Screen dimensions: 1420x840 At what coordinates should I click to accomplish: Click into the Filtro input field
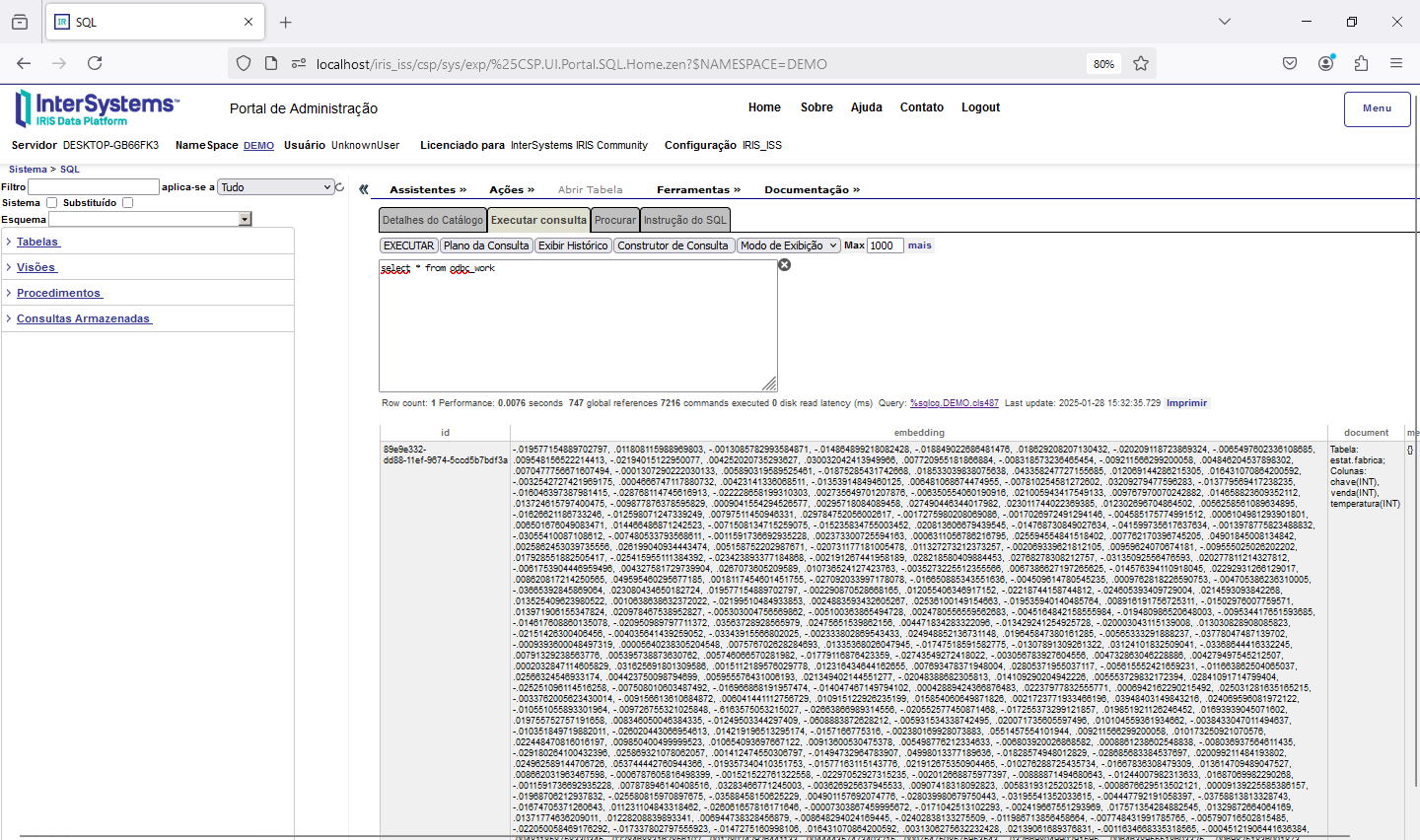(x=94, y=187)
